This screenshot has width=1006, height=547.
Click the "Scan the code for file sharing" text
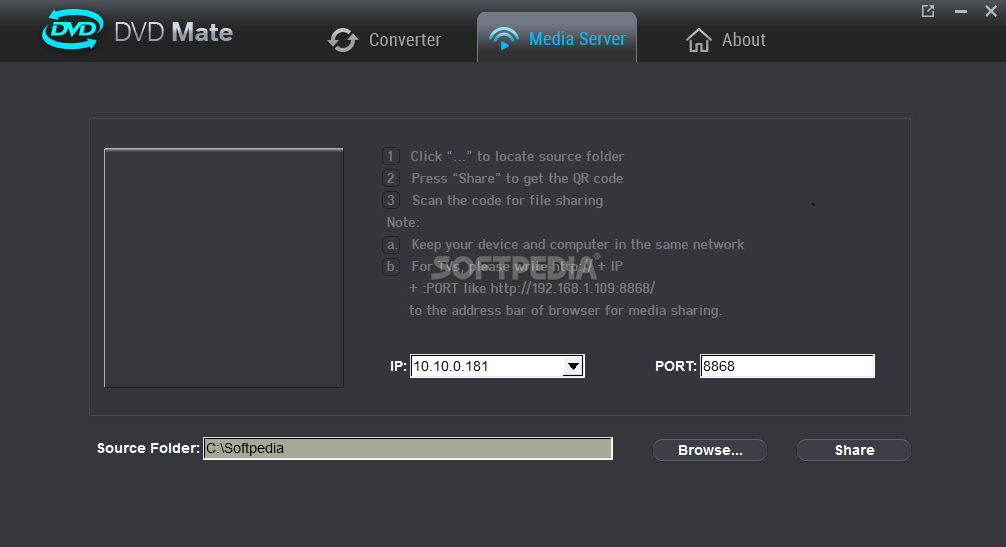507,201
